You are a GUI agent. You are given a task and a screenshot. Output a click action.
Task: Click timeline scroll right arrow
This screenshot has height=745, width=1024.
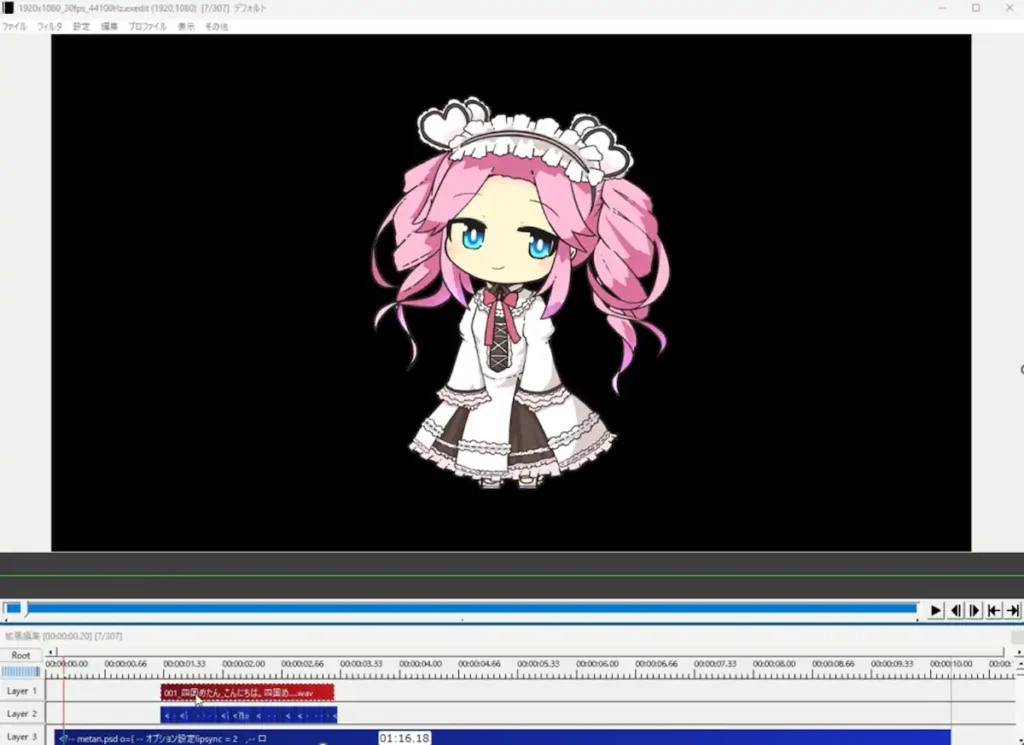point(1018,652)
